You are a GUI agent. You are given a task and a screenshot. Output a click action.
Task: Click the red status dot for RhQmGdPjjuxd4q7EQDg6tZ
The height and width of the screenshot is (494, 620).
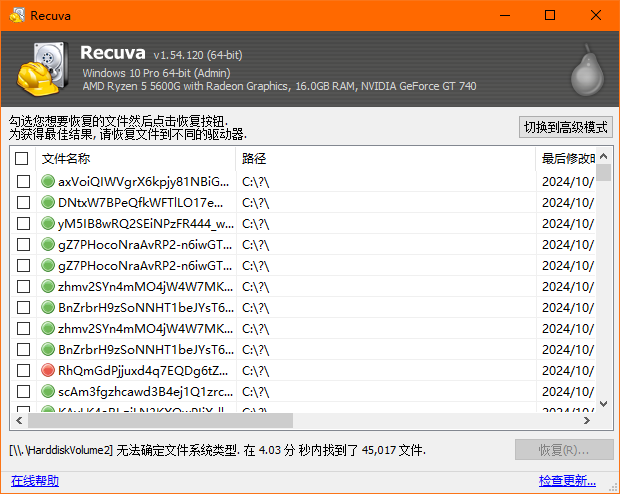click(48, 371)
